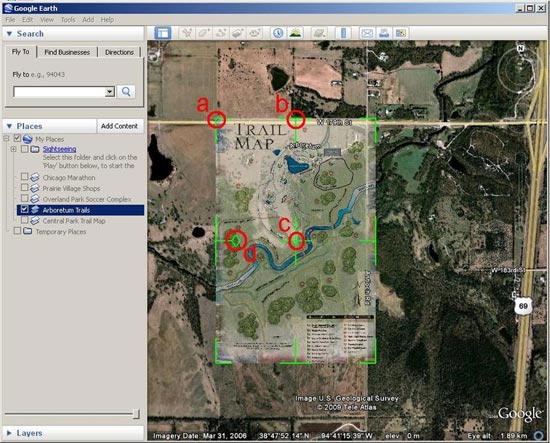
Task: Click the view in Google Maps icon
Action: [401, 33]
